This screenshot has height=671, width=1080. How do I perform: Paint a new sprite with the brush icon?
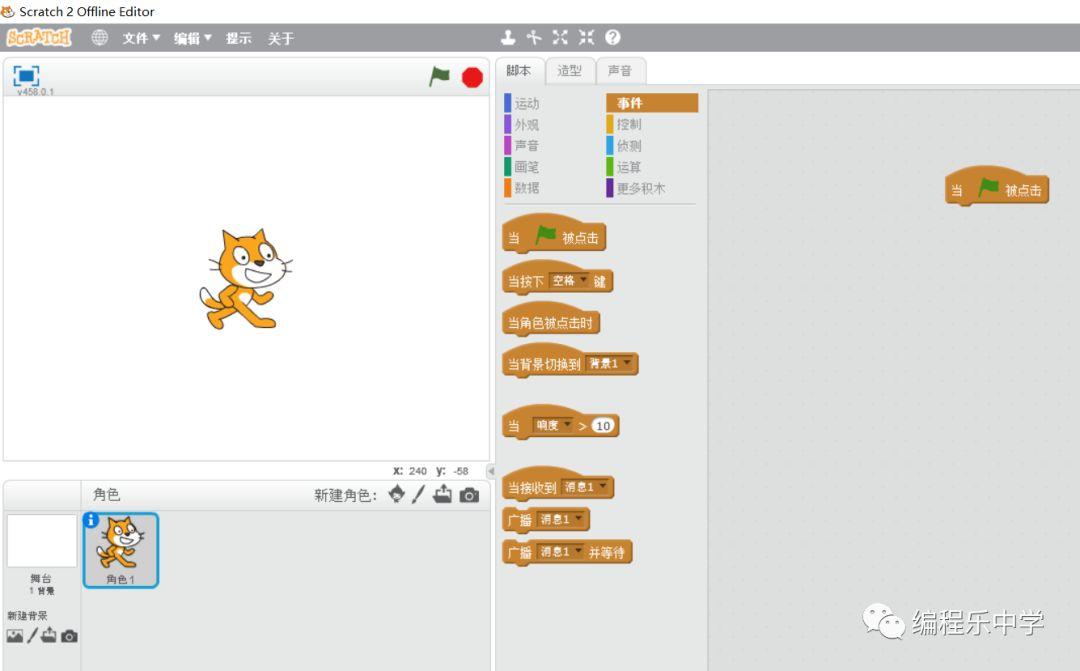(418, 494)
